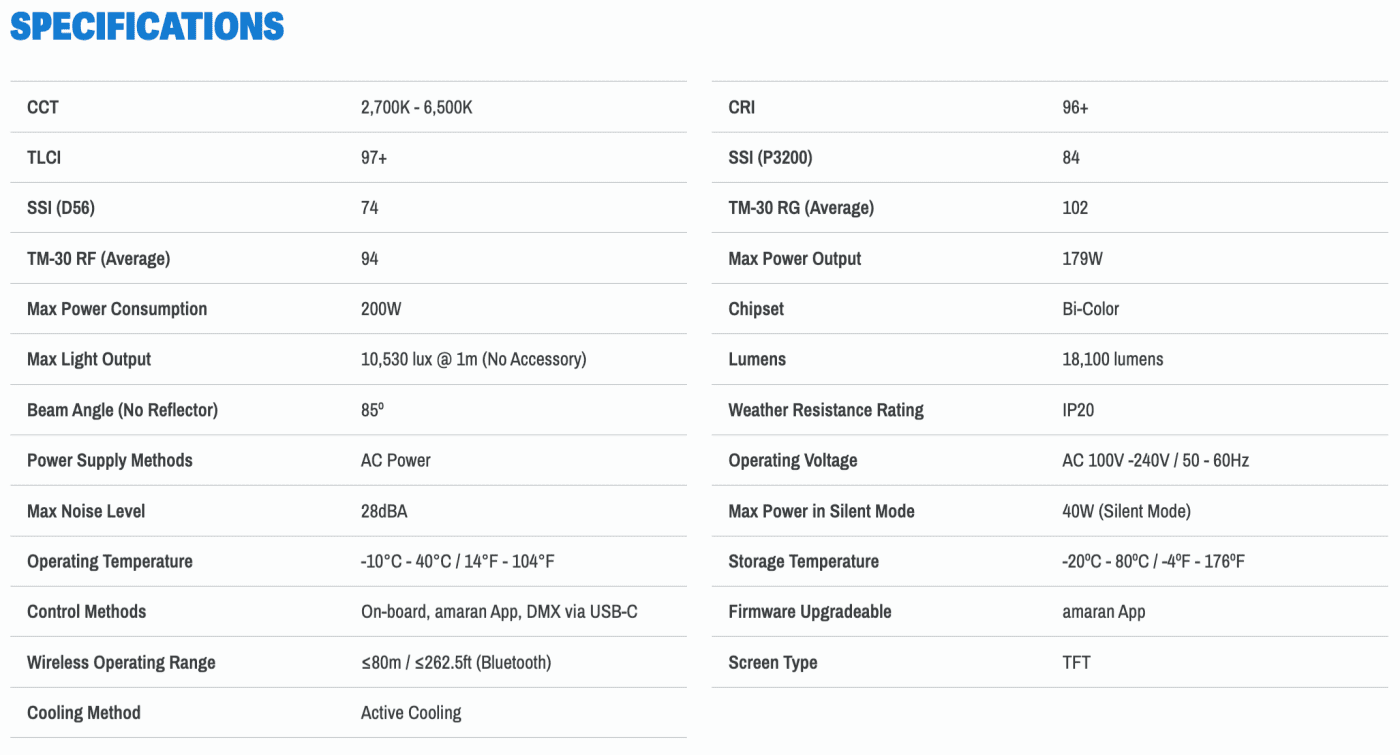Click the Bi-Color chipset value
Screen dimensions: 1400x755
(1090, 309)
